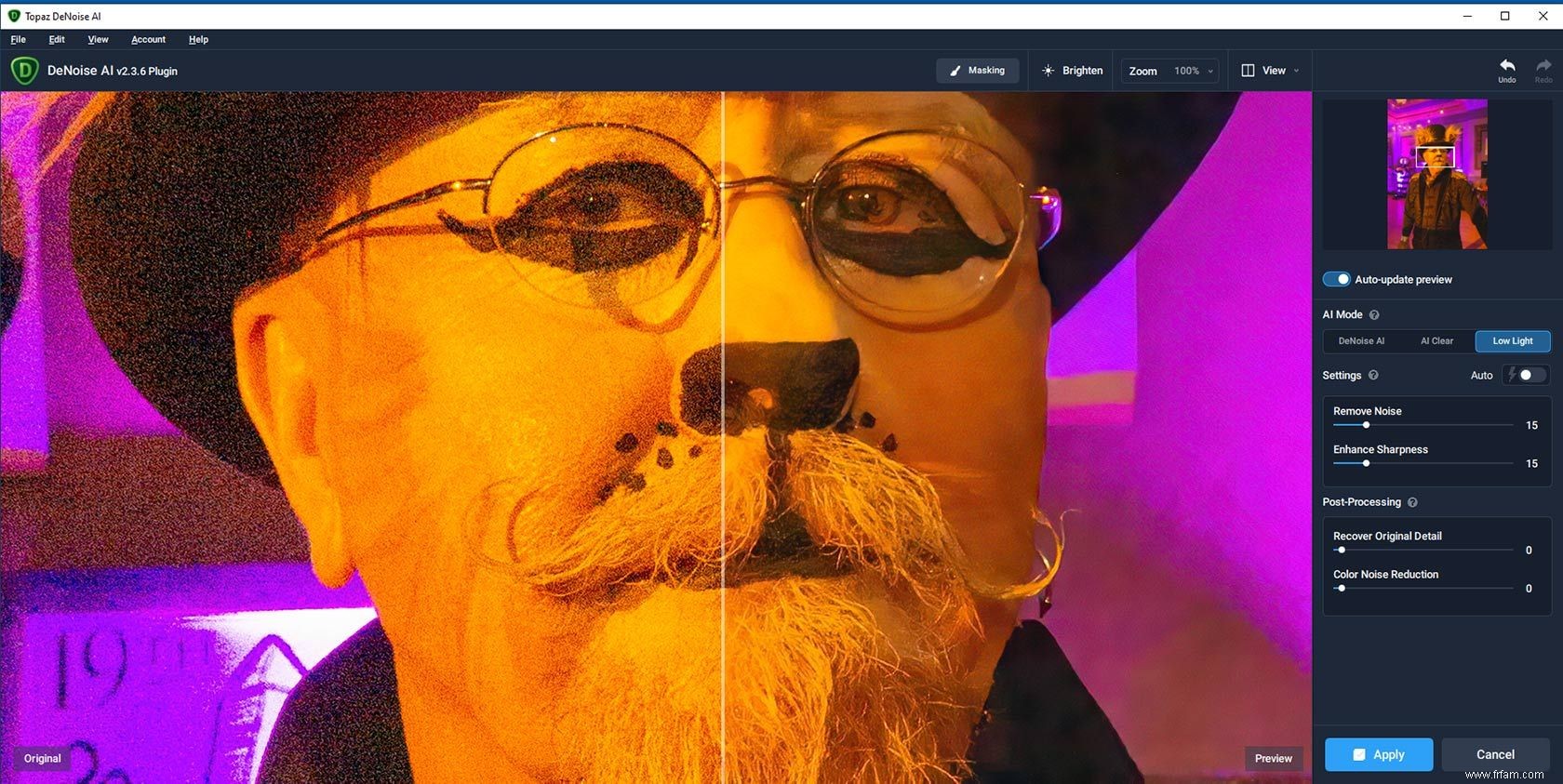Click the Post-Processing help question mark
The width and height of the screenshot is (1563, 784).
(x=1412, y=502)
